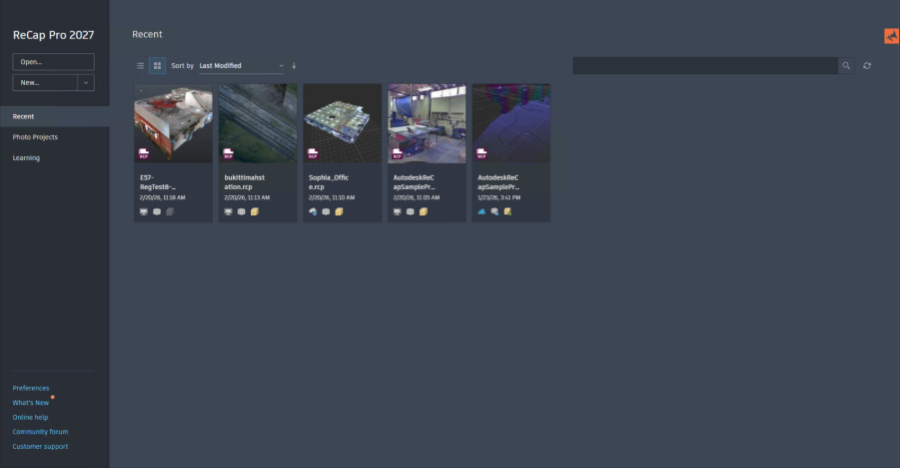Open AutodeskReCap sample thumbnail dated 3:41 PM

(511, 123)
